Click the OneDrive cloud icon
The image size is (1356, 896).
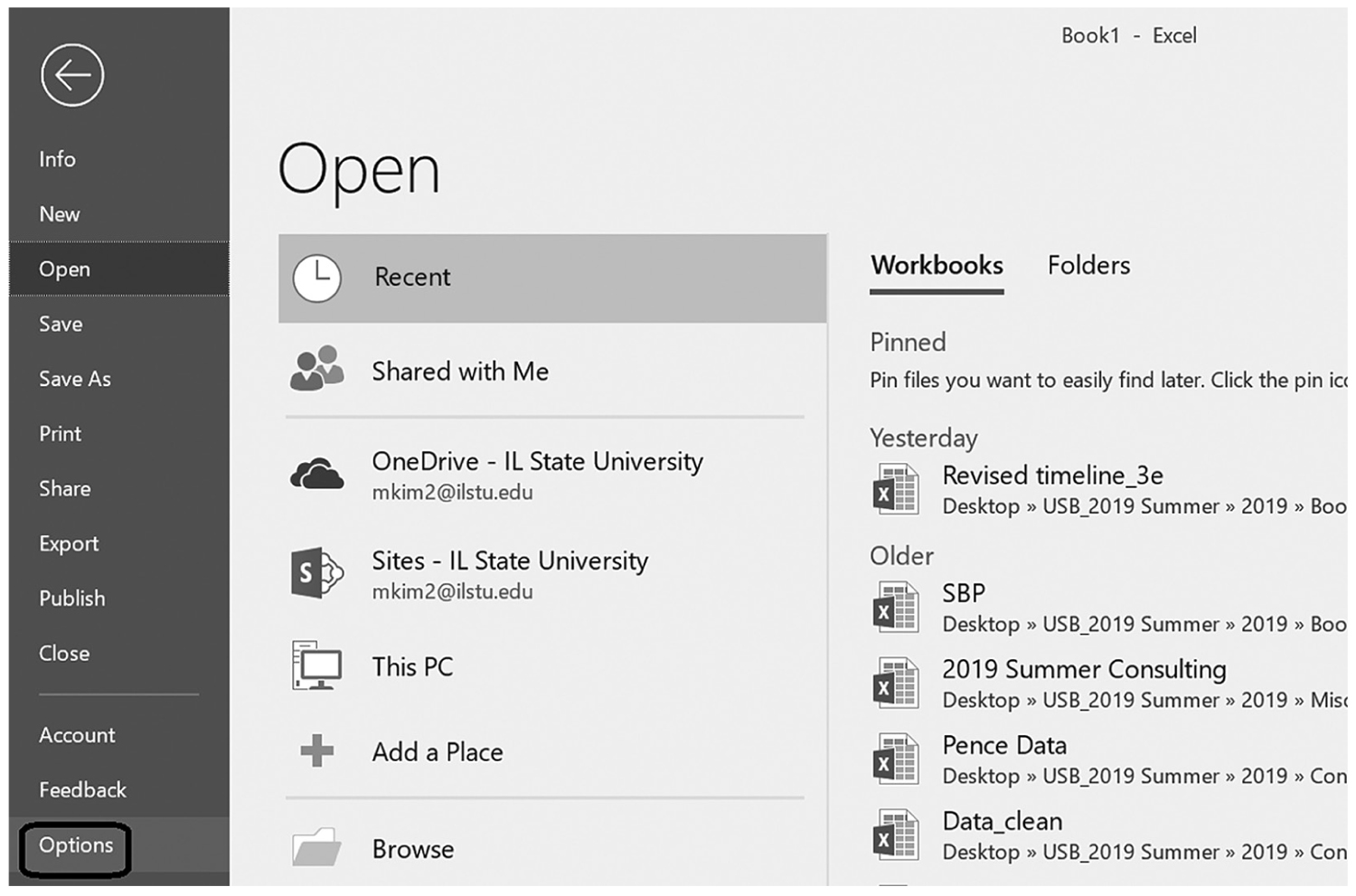click(316, 474)
